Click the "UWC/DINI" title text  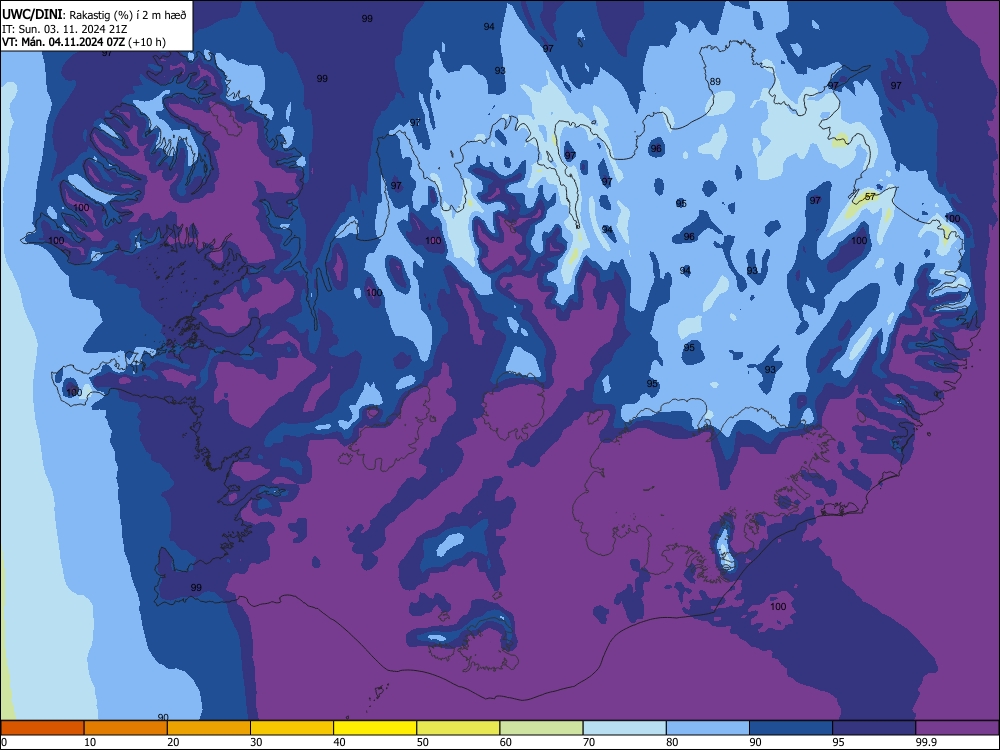pyautogui.click(x=32, y=15)
